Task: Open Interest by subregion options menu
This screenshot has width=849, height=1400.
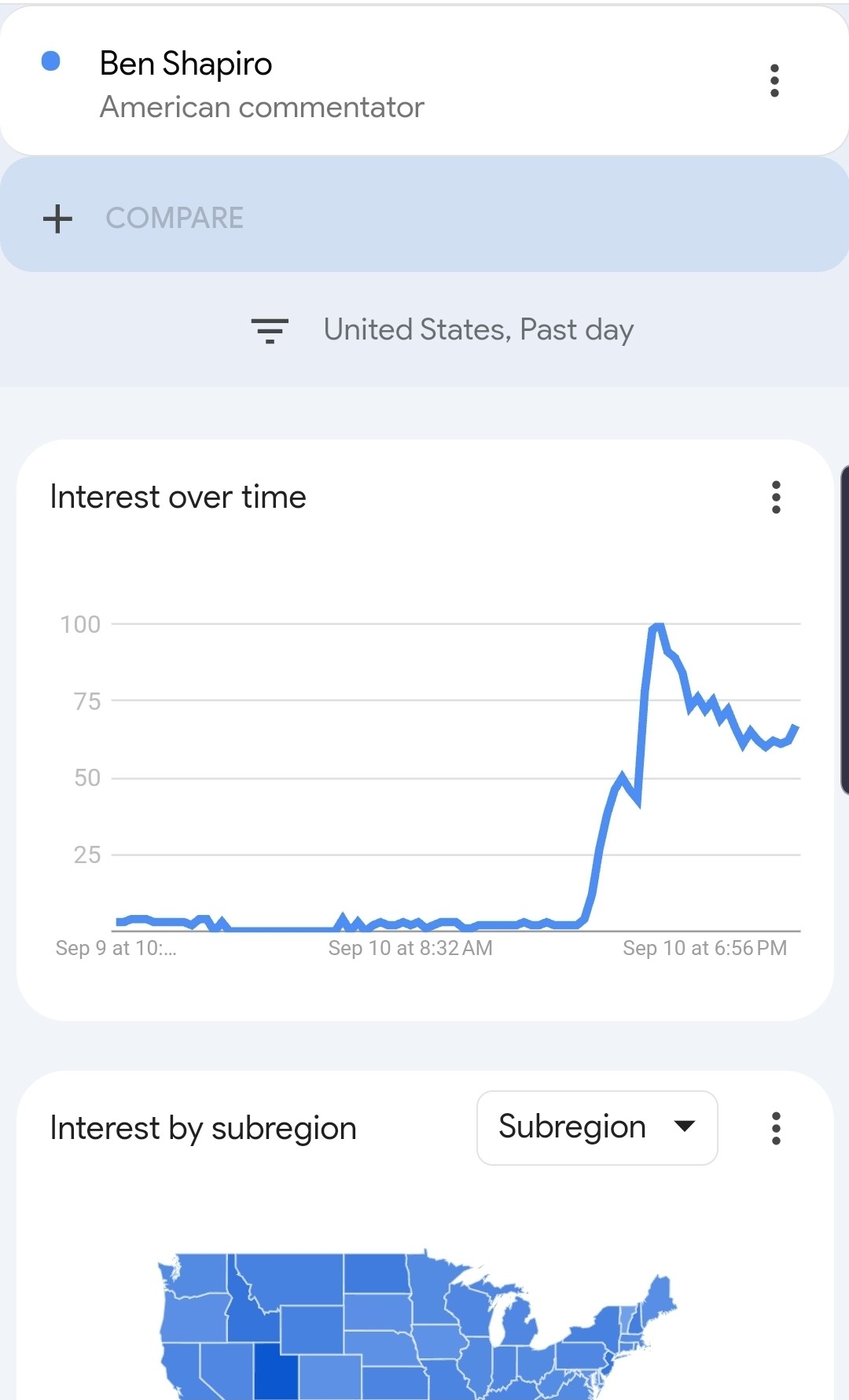Action: pos(776,1128)
